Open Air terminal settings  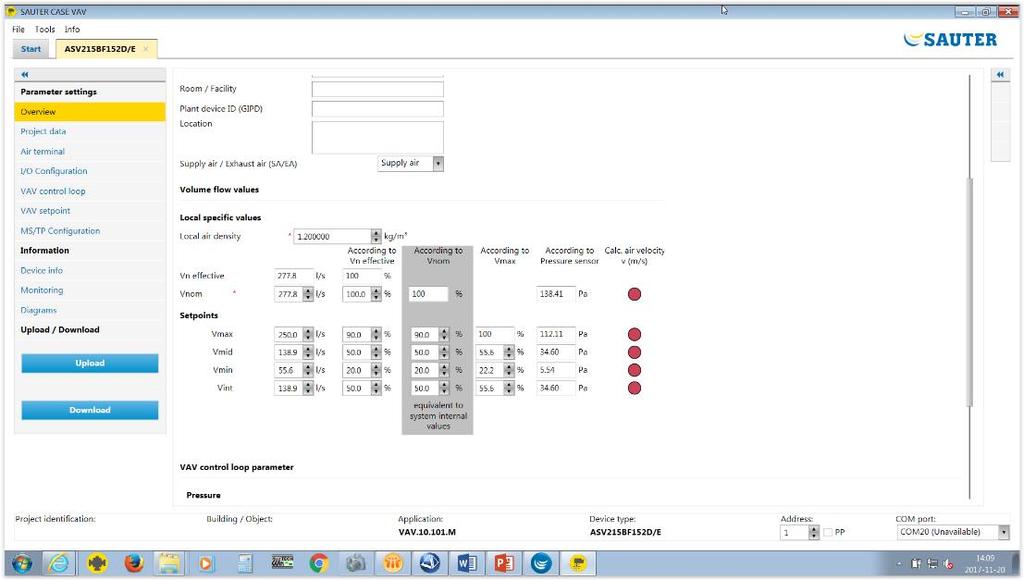(x=42, y=152)
